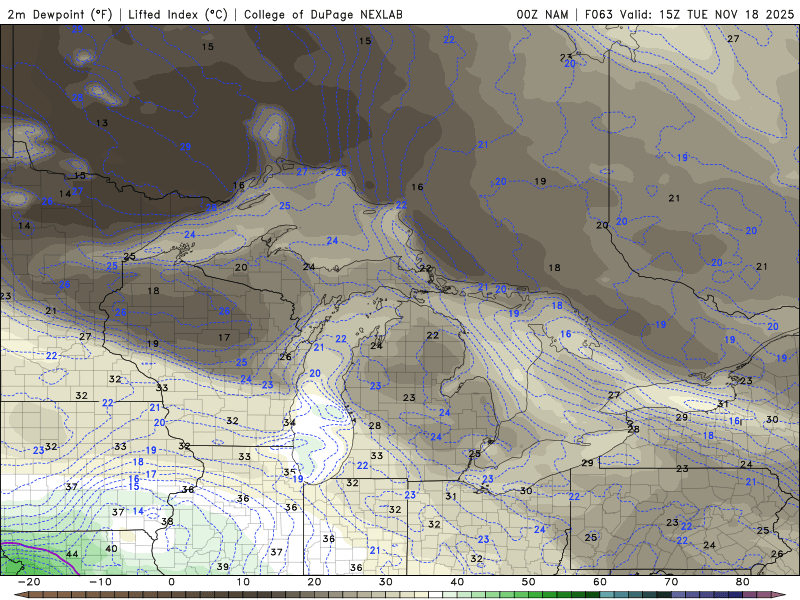Click the "80" color scale label
800x600 pixels.
pos(743,582)
